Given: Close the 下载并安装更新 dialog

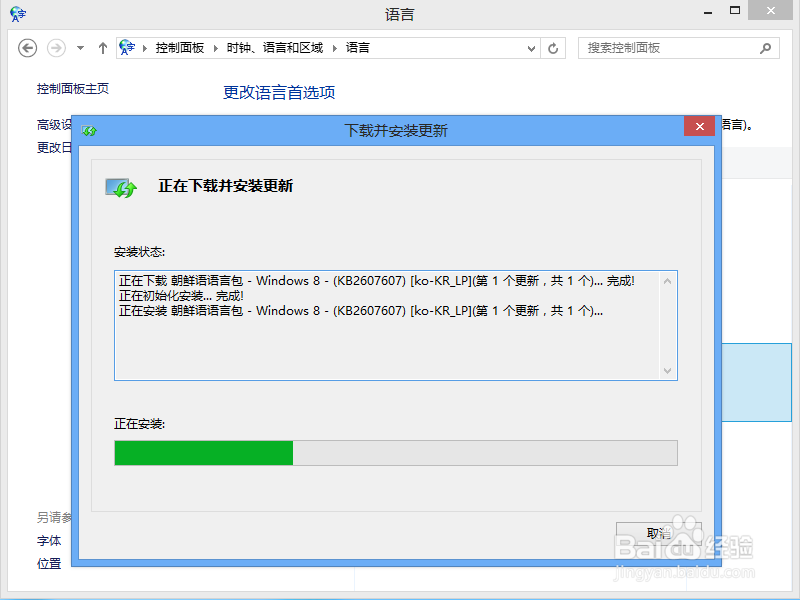Looking at the screenshot, I should [x=699, y=127].
